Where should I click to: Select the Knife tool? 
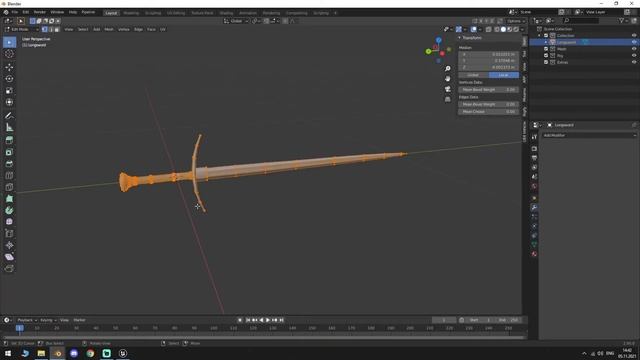coord(9,187)
